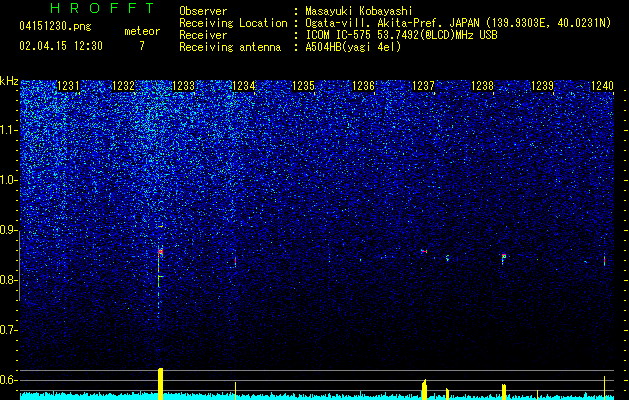The height and width of the screenshot is (400, 629).
Task: Click the 'Receiver' field label
Action: (x=203, y=35)
